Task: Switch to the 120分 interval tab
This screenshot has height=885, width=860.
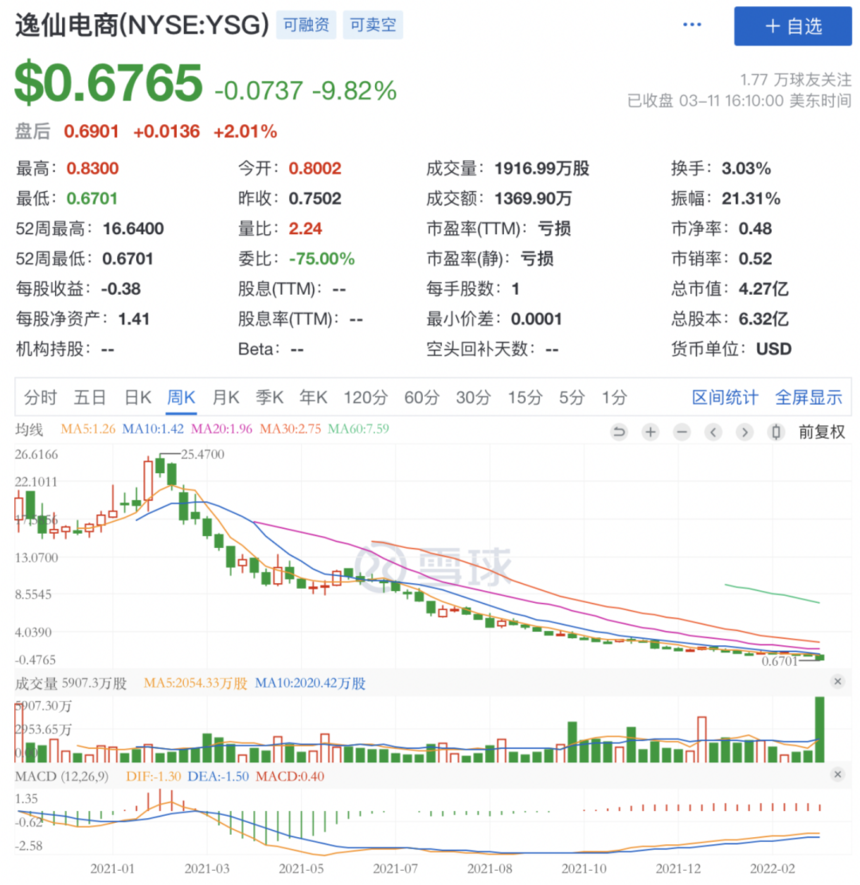Action: 366,397
